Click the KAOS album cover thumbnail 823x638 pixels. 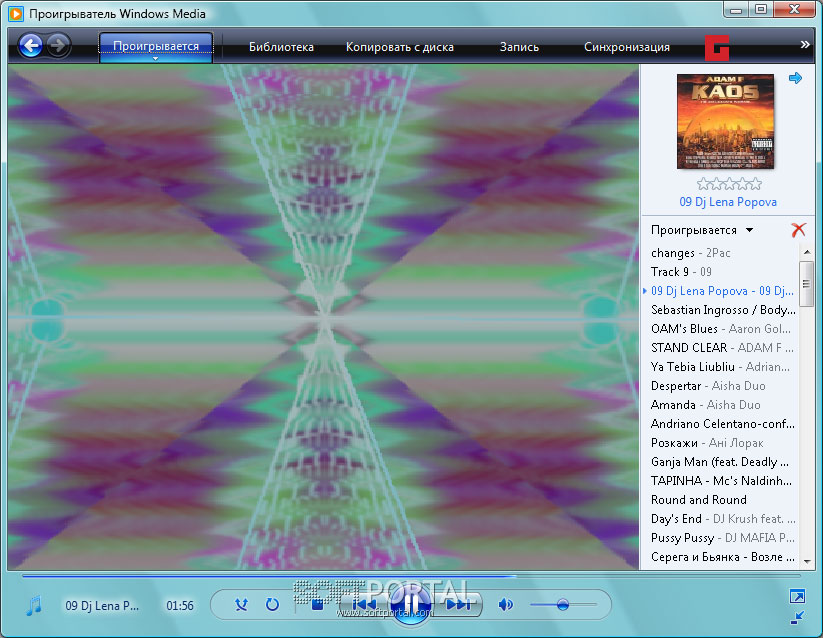(x=725, y=121)
